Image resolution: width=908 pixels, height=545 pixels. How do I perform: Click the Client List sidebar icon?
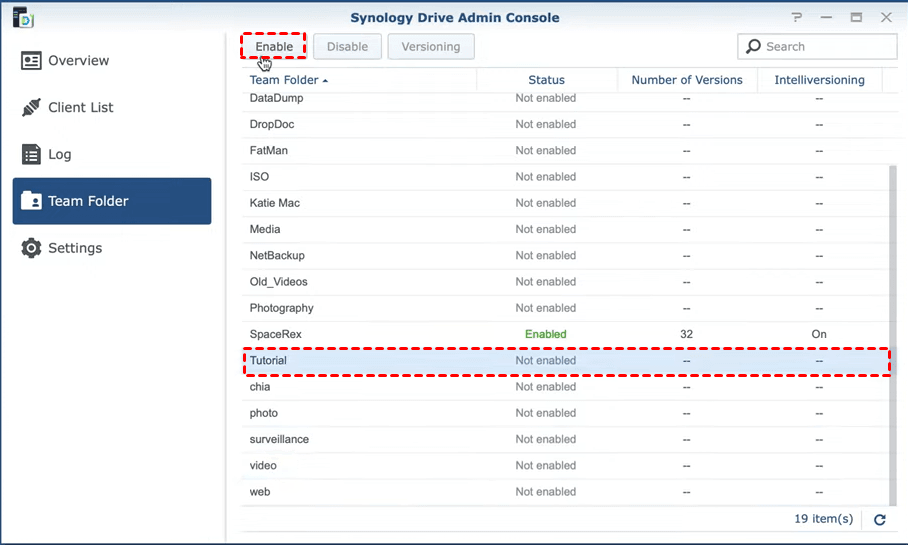pos(32,108)
